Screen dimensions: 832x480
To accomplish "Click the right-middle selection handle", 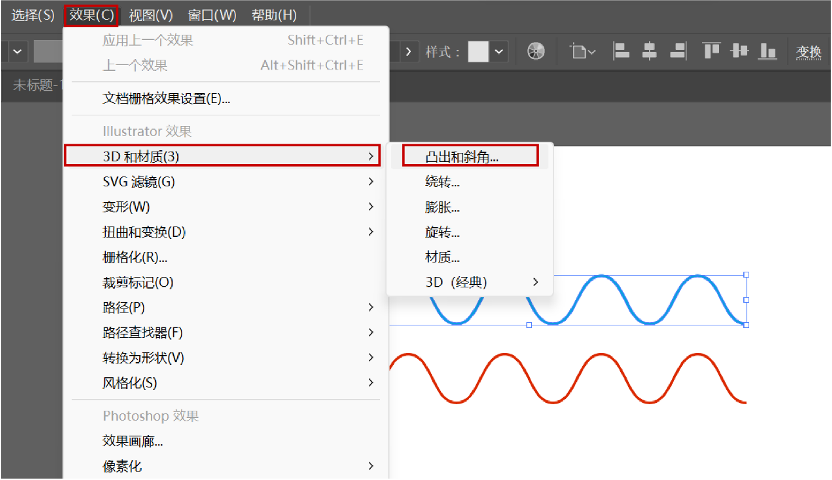I will click(x=746, y=300).
